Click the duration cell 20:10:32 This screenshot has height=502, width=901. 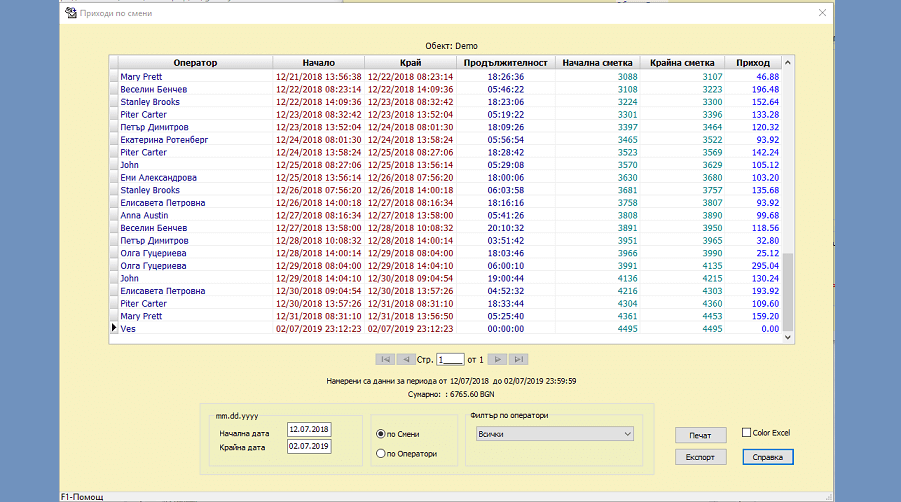click(x=506, y=228)
